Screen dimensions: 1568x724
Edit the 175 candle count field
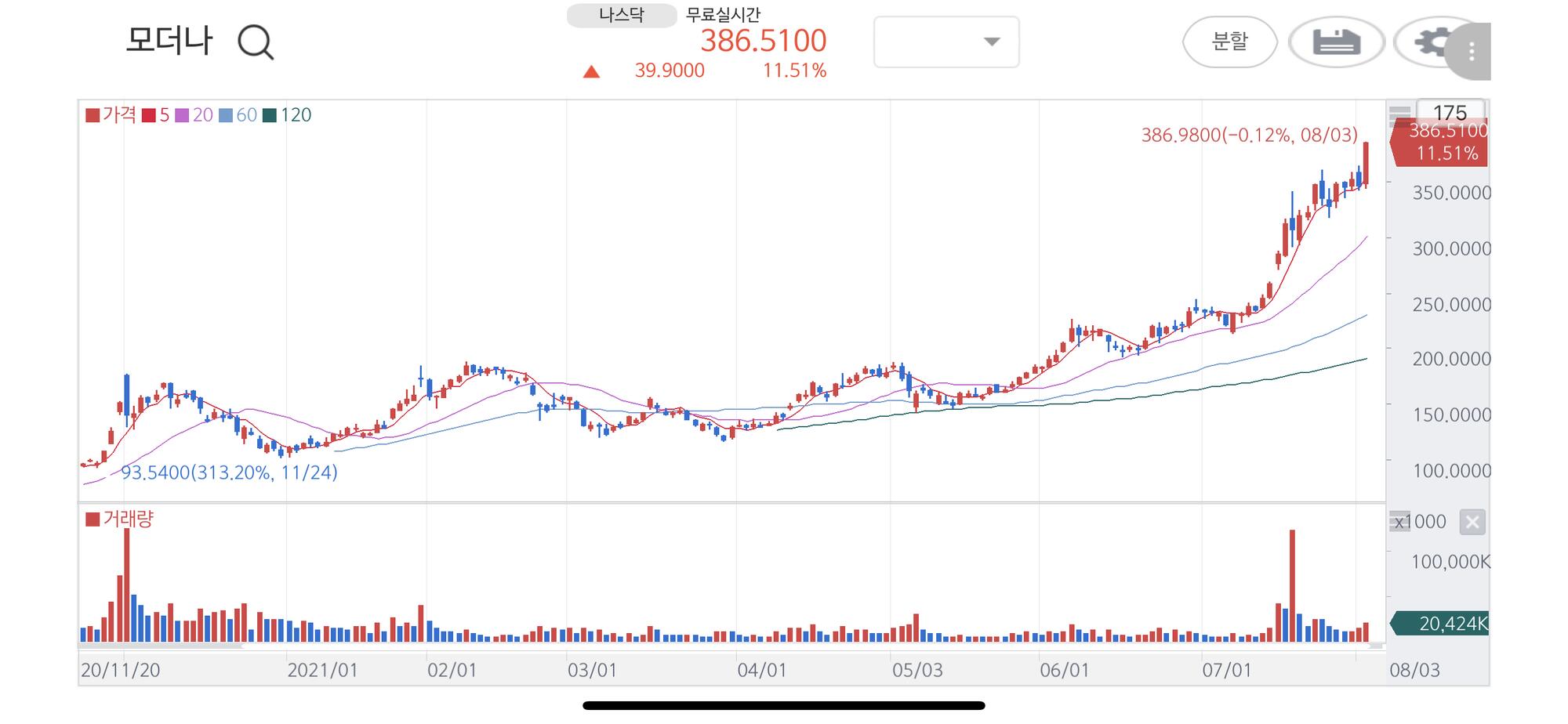(1450, 112)
